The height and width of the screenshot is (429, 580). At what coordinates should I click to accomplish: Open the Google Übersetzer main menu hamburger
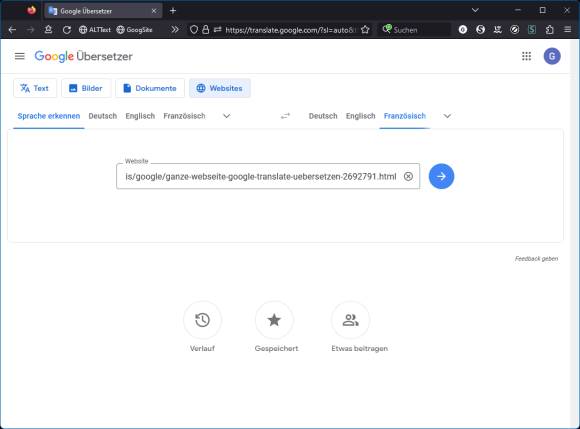point(20,56)
